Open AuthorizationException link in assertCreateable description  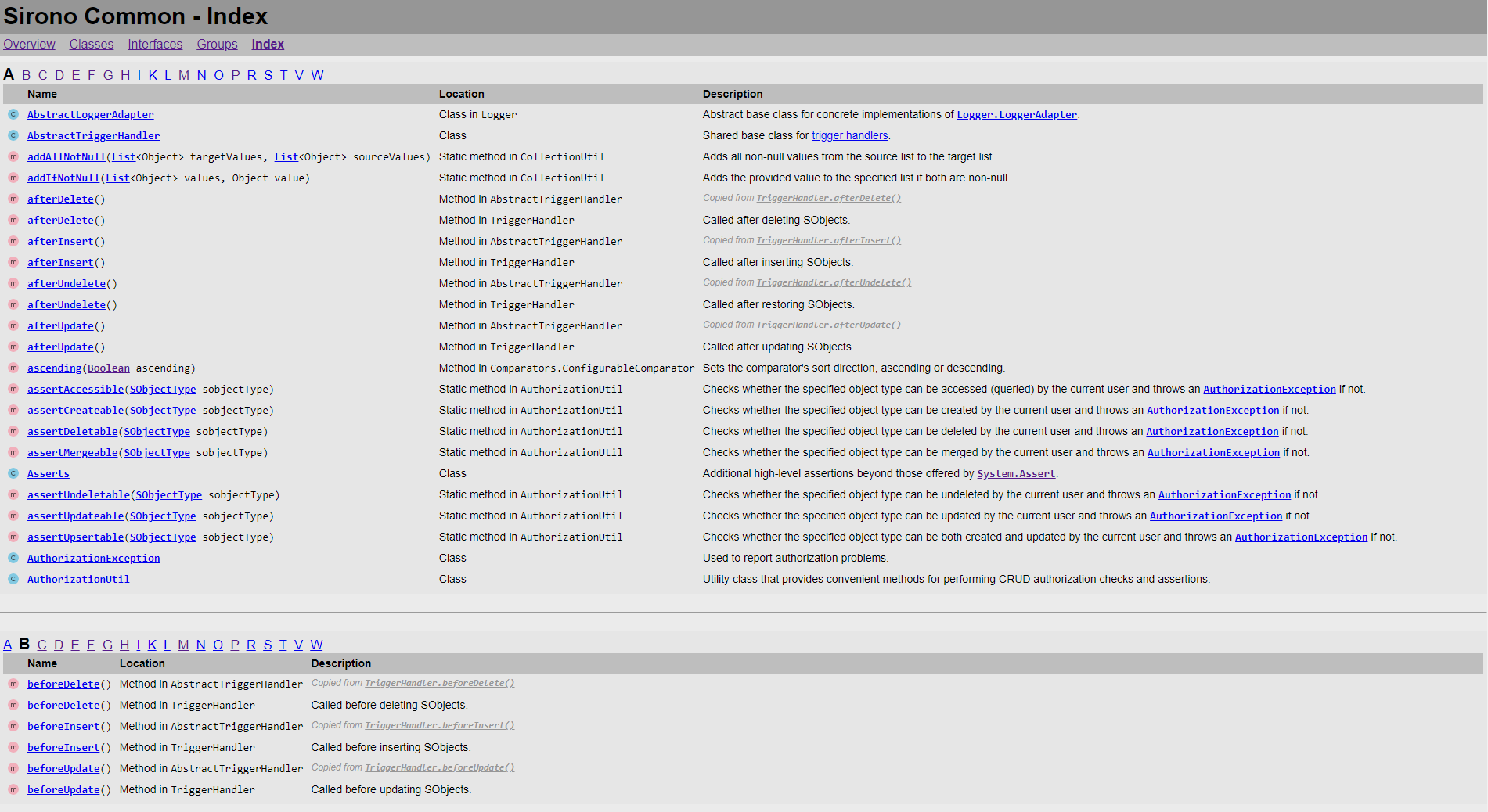pyautogui.click(x=1213, y=410)
